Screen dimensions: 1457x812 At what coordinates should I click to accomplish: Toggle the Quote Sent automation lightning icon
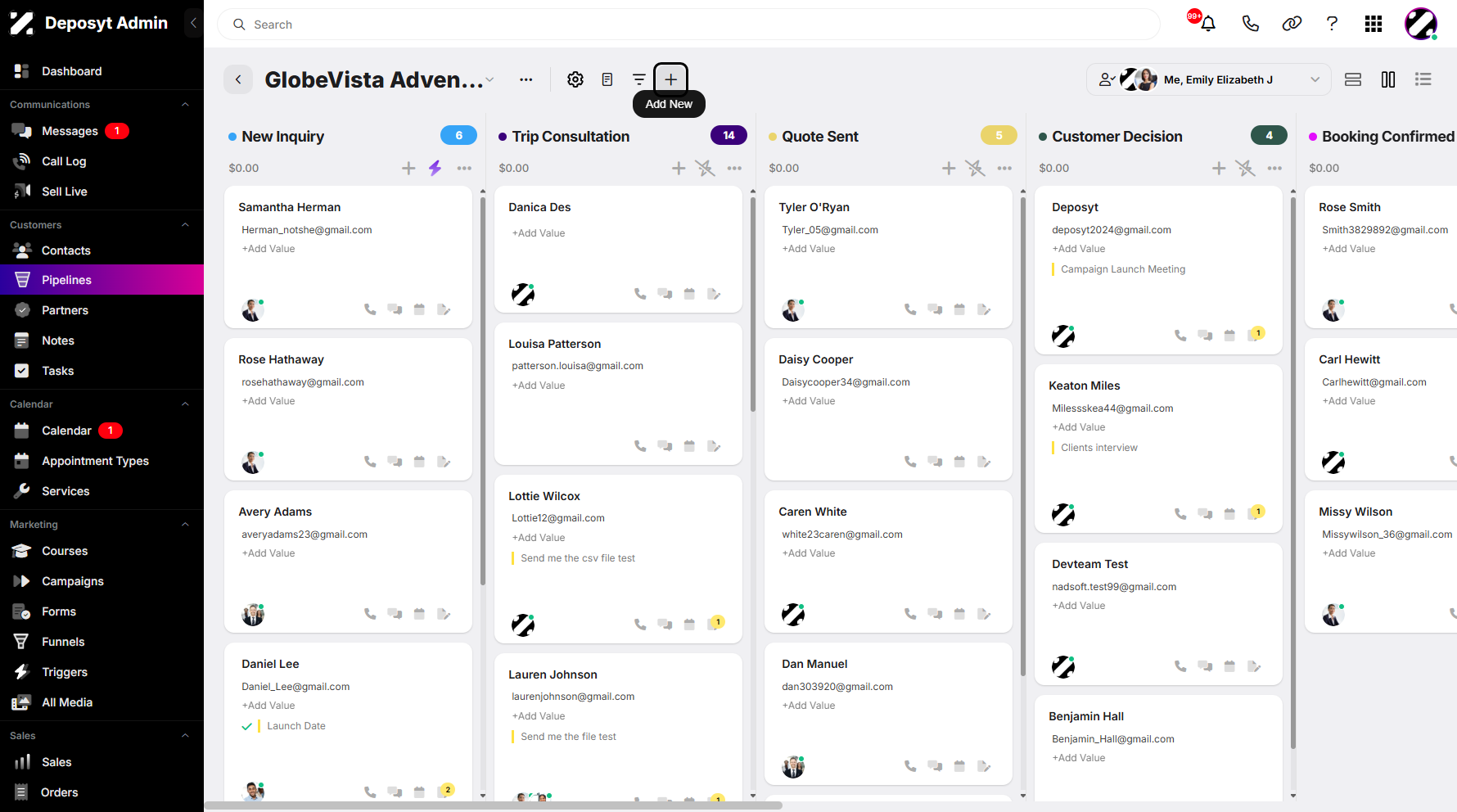(975, 168)
